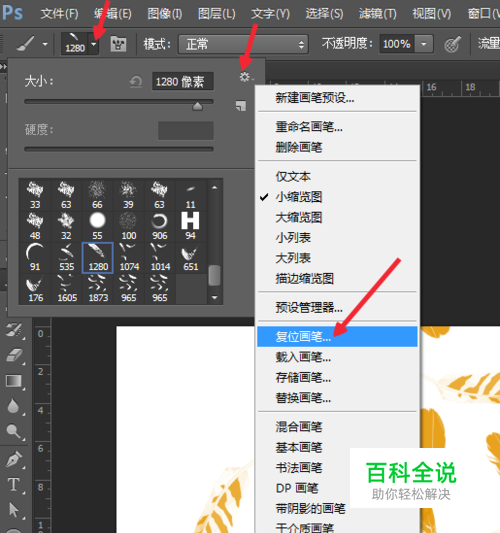This screenshot has height=533, width=500.
Task: Select 小列表 view option
Action: pyautogui.click(x=338, y=238)
